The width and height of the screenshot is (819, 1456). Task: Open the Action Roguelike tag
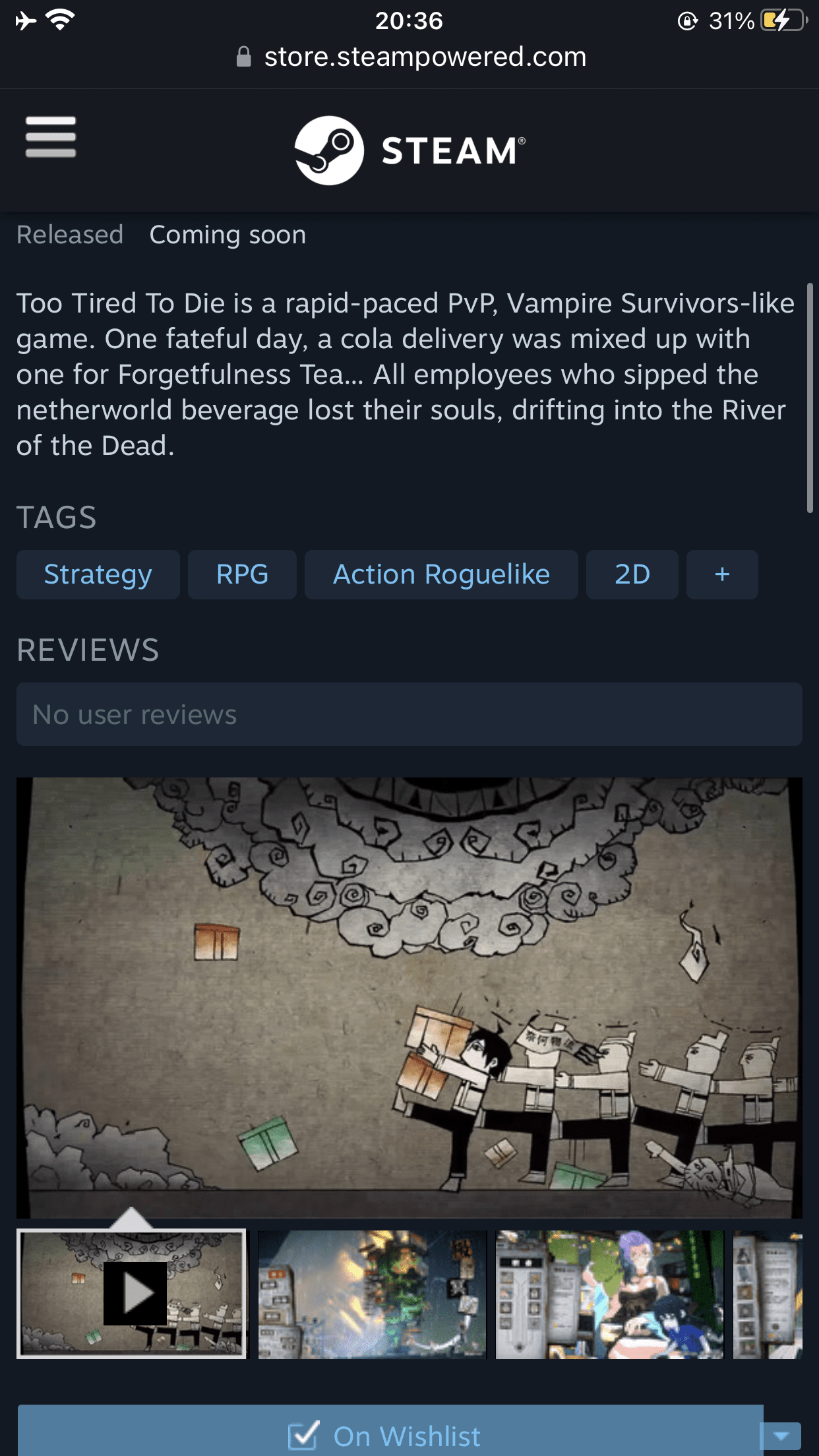tap(441, 574)
